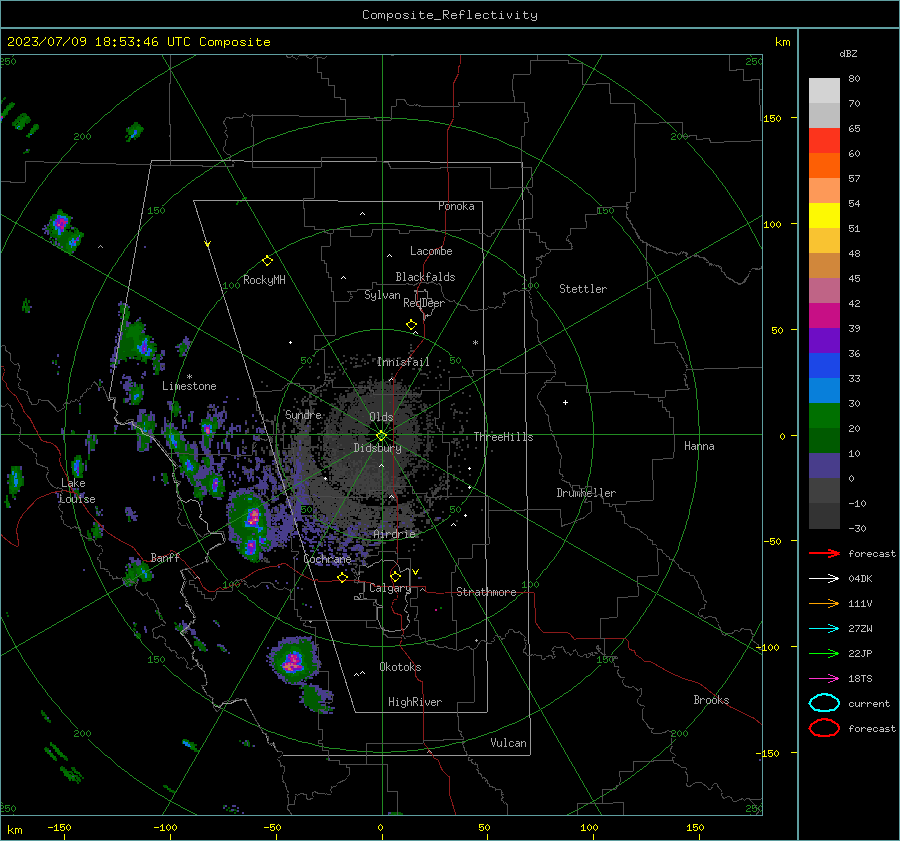Image resolution: width=900 pixels, height=841 pixels.
Task: Click the white 04DK arrow icon
Action: (x=824, y=579)
